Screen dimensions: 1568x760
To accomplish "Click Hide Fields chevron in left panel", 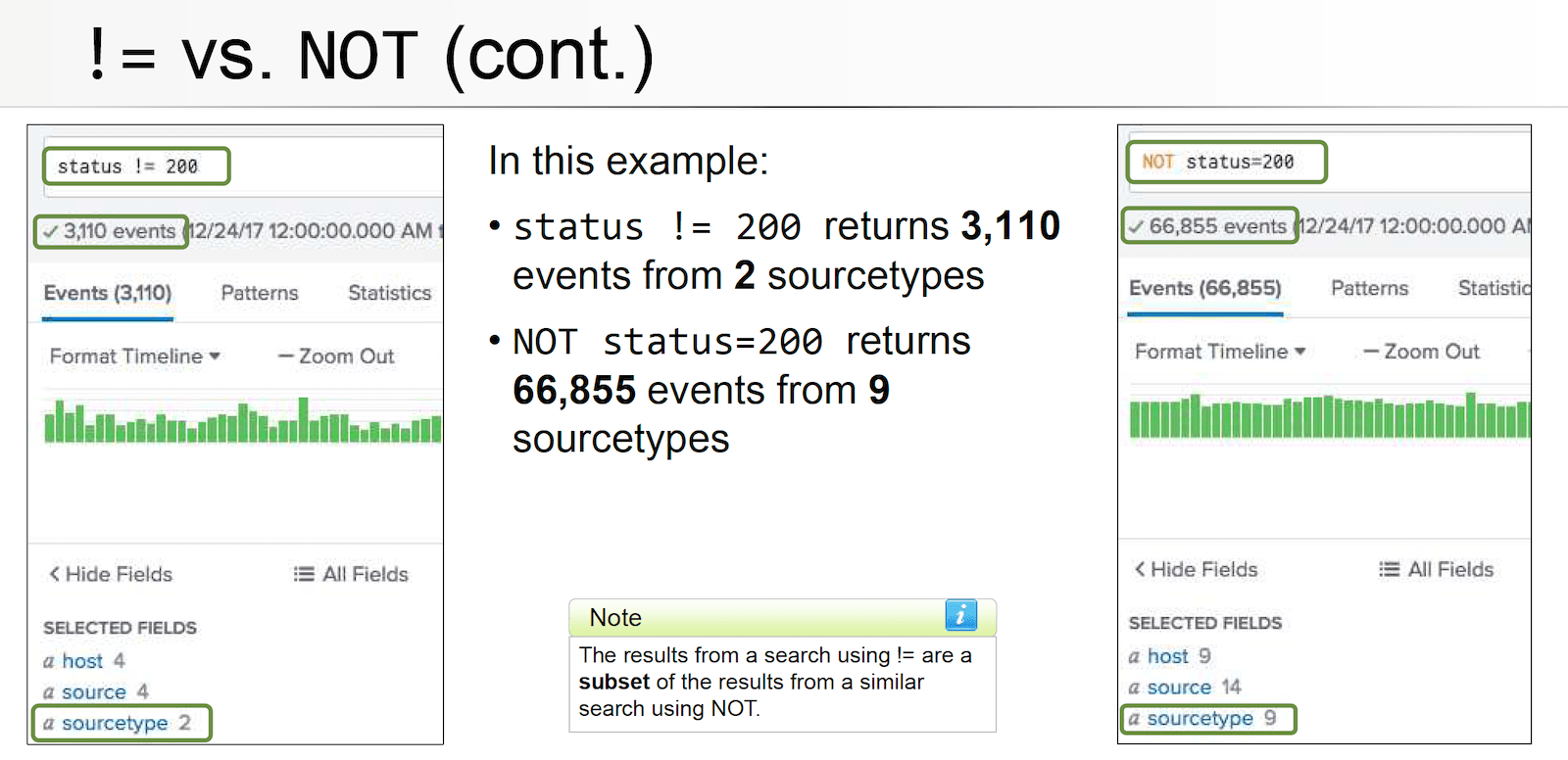I will [55, 574].
